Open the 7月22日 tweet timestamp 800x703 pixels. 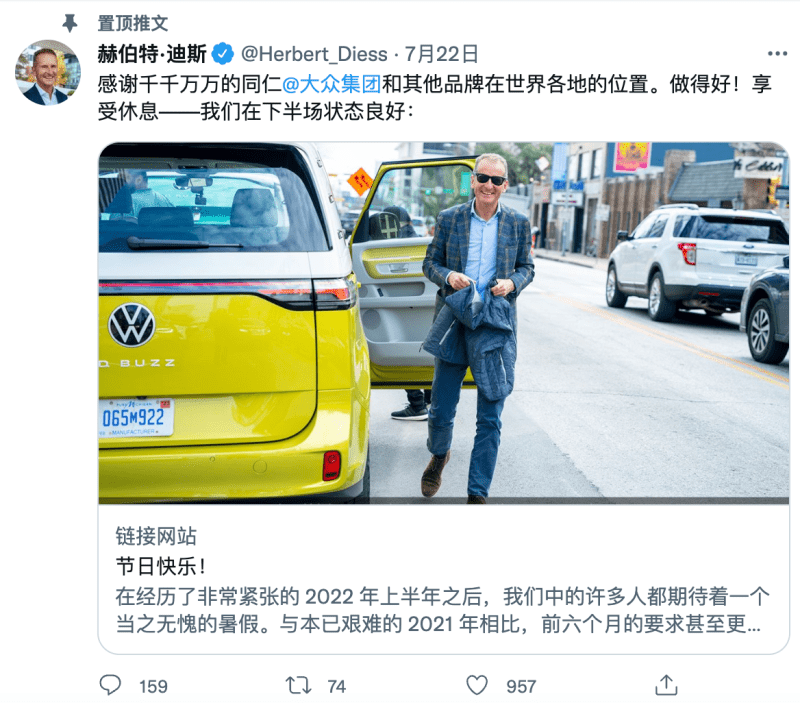[441, 54]
